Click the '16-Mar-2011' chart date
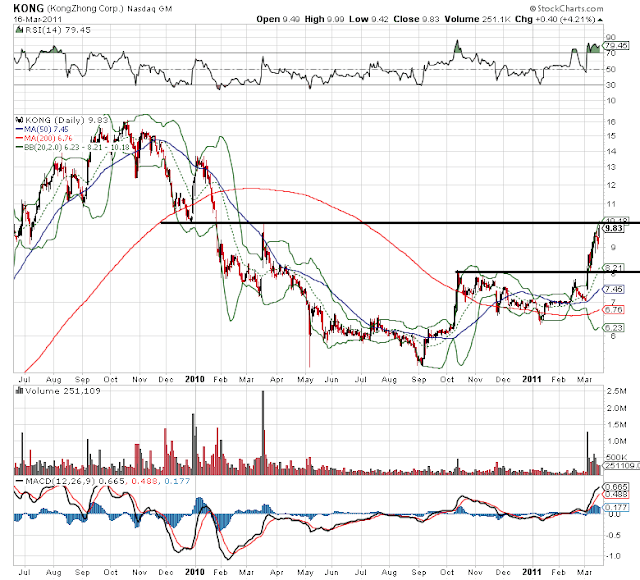The width and height of the screenshot is (640, 580). click(x=38, y=19)
